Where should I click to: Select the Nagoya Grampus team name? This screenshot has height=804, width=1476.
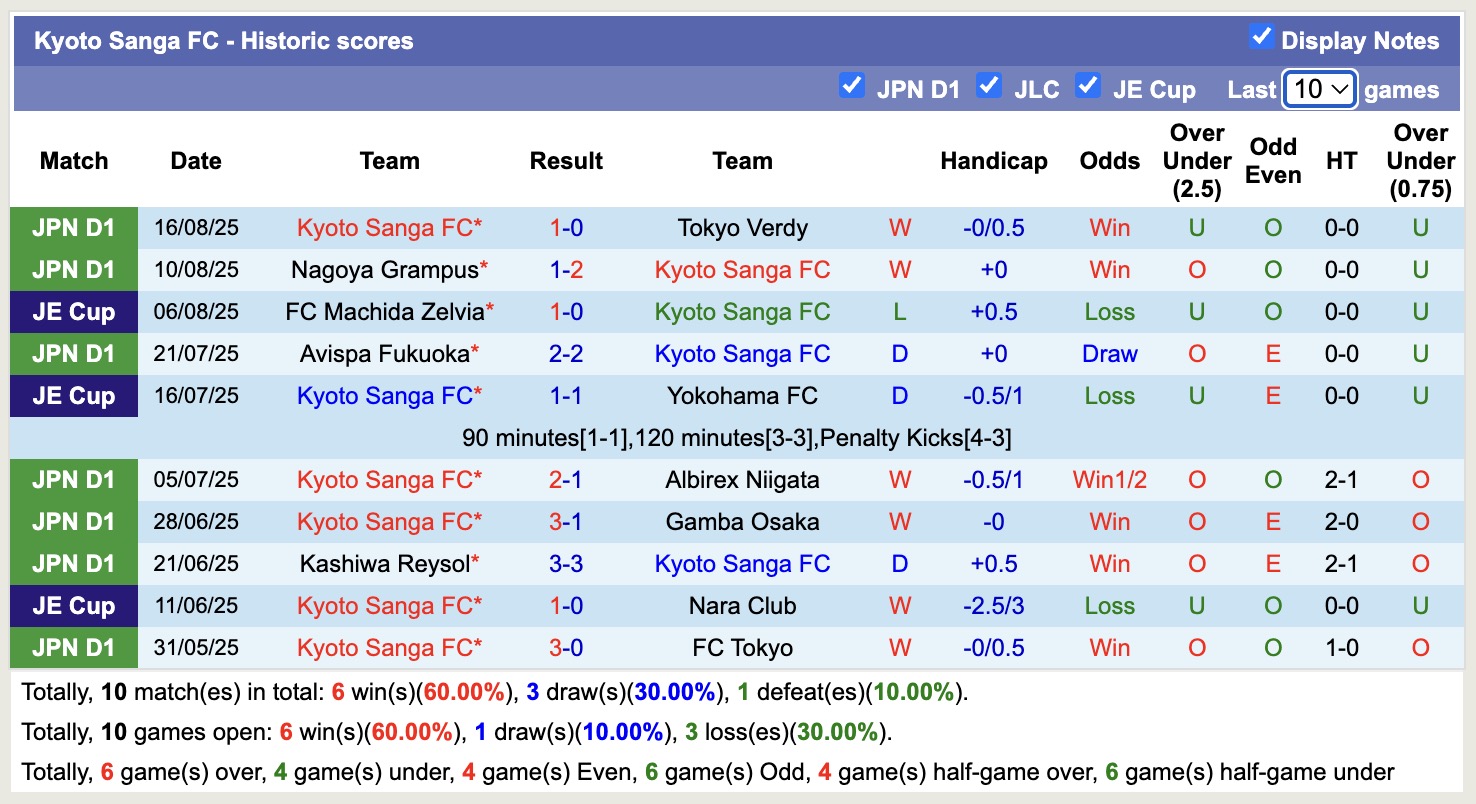(384, 269)
